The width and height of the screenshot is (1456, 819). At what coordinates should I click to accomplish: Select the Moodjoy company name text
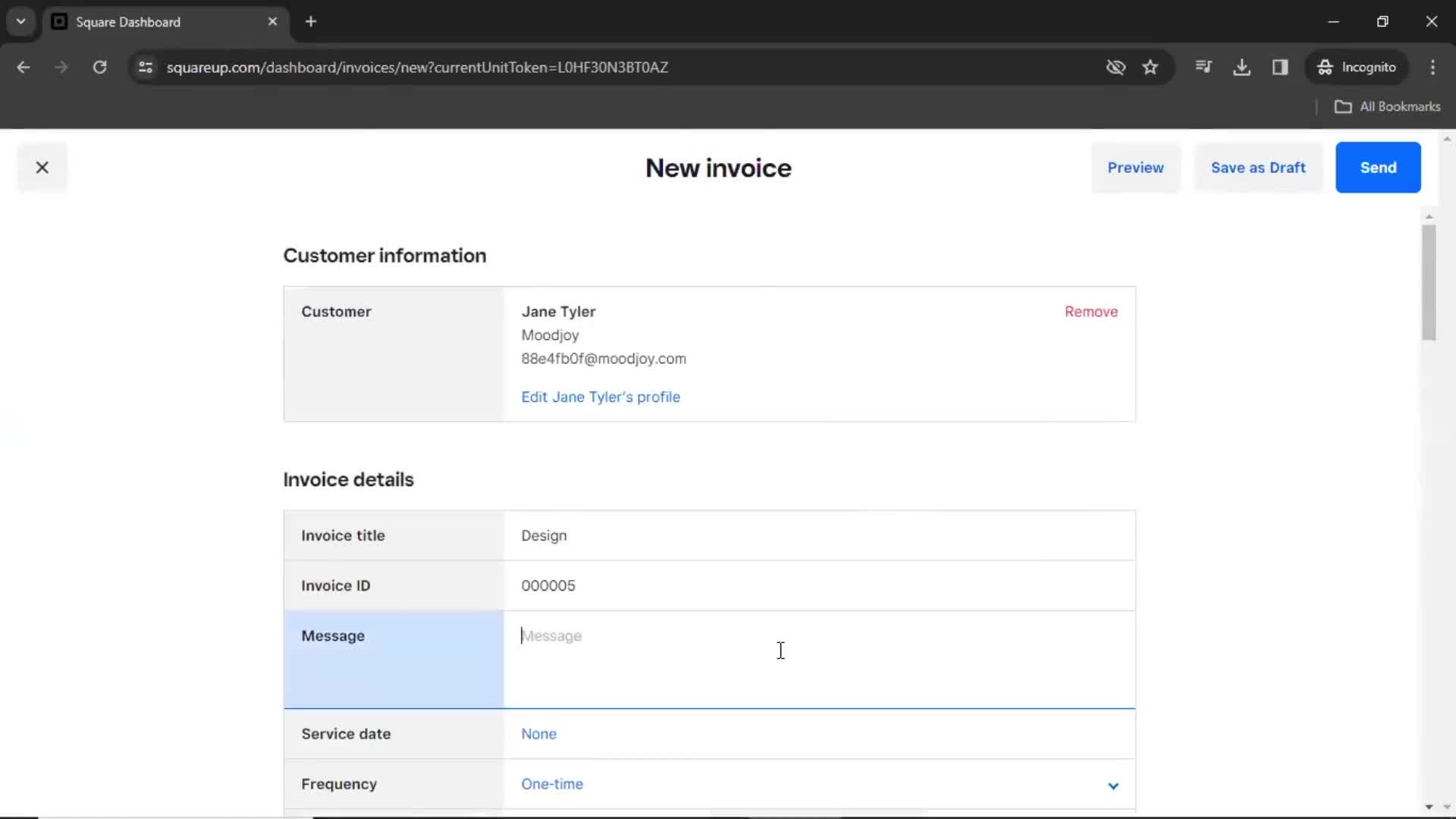pyautogui.click(x=550, y=335)
